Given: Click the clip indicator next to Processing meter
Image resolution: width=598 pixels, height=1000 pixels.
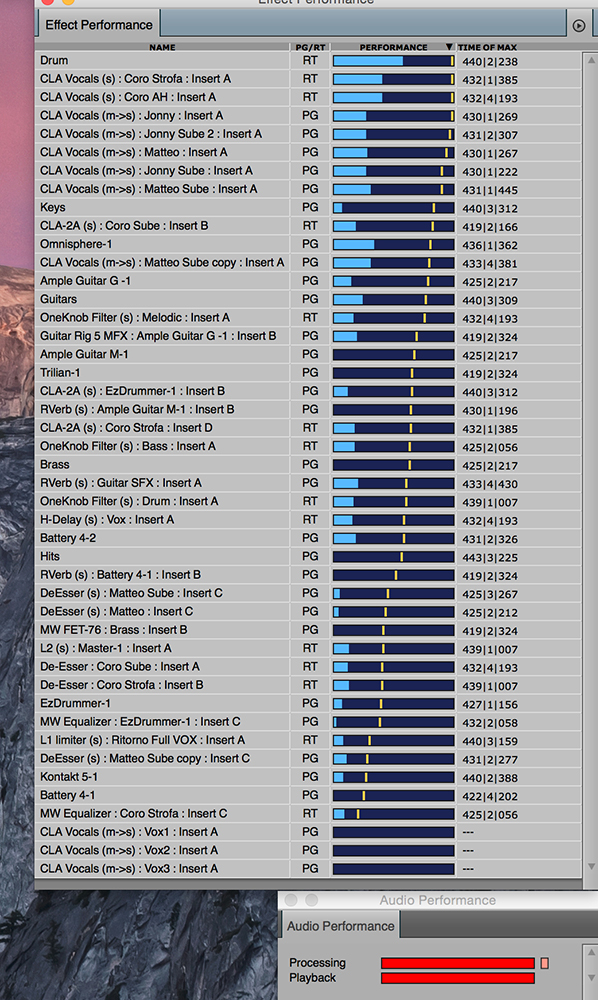Looking at the screenshot, I should coord(544,963).
